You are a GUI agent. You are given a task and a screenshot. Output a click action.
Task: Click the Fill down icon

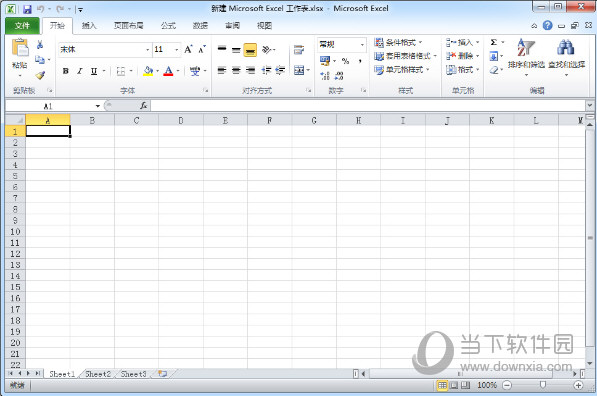point(493,56)
